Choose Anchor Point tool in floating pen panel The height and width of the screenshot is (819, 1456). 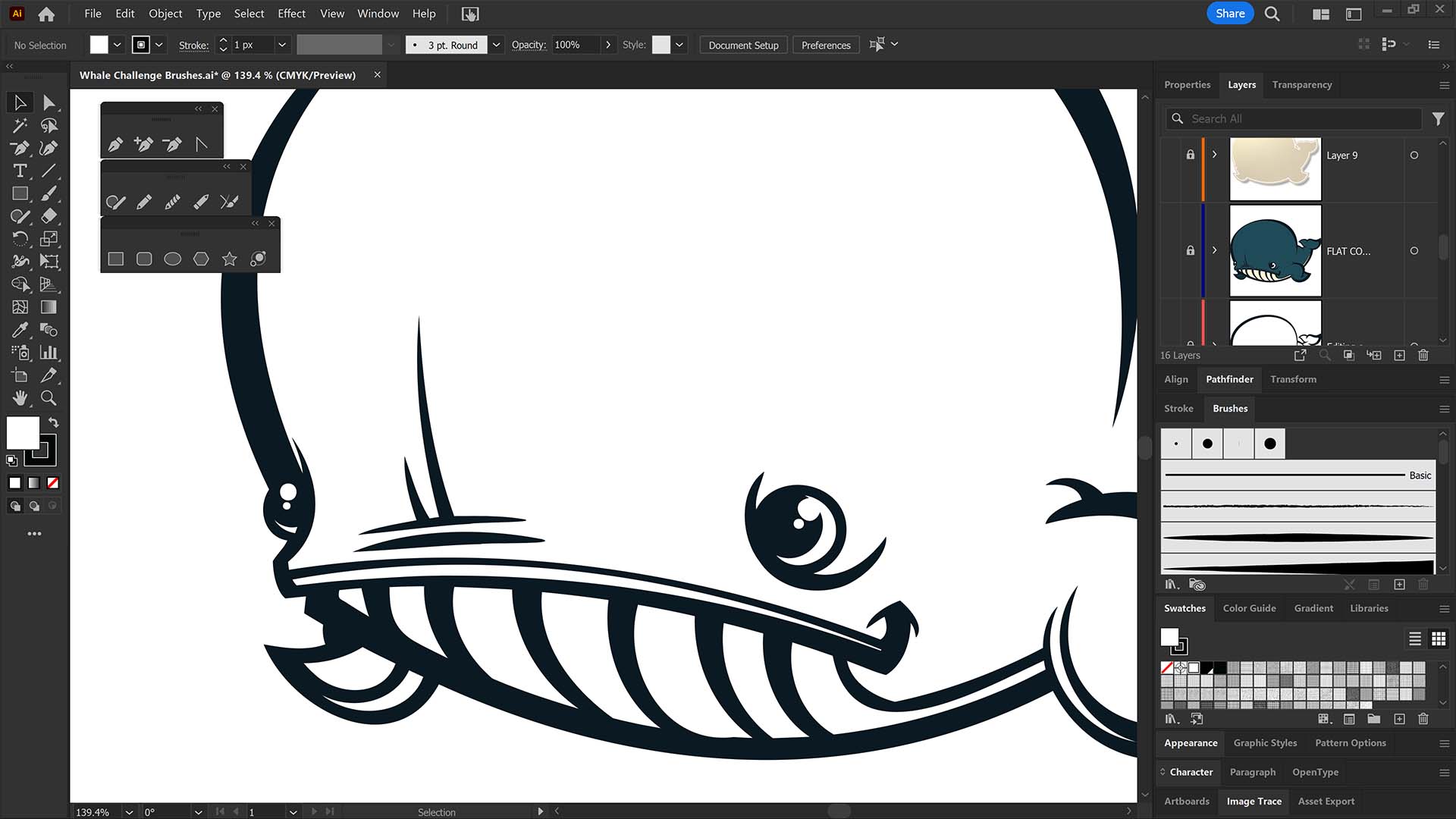201,144
